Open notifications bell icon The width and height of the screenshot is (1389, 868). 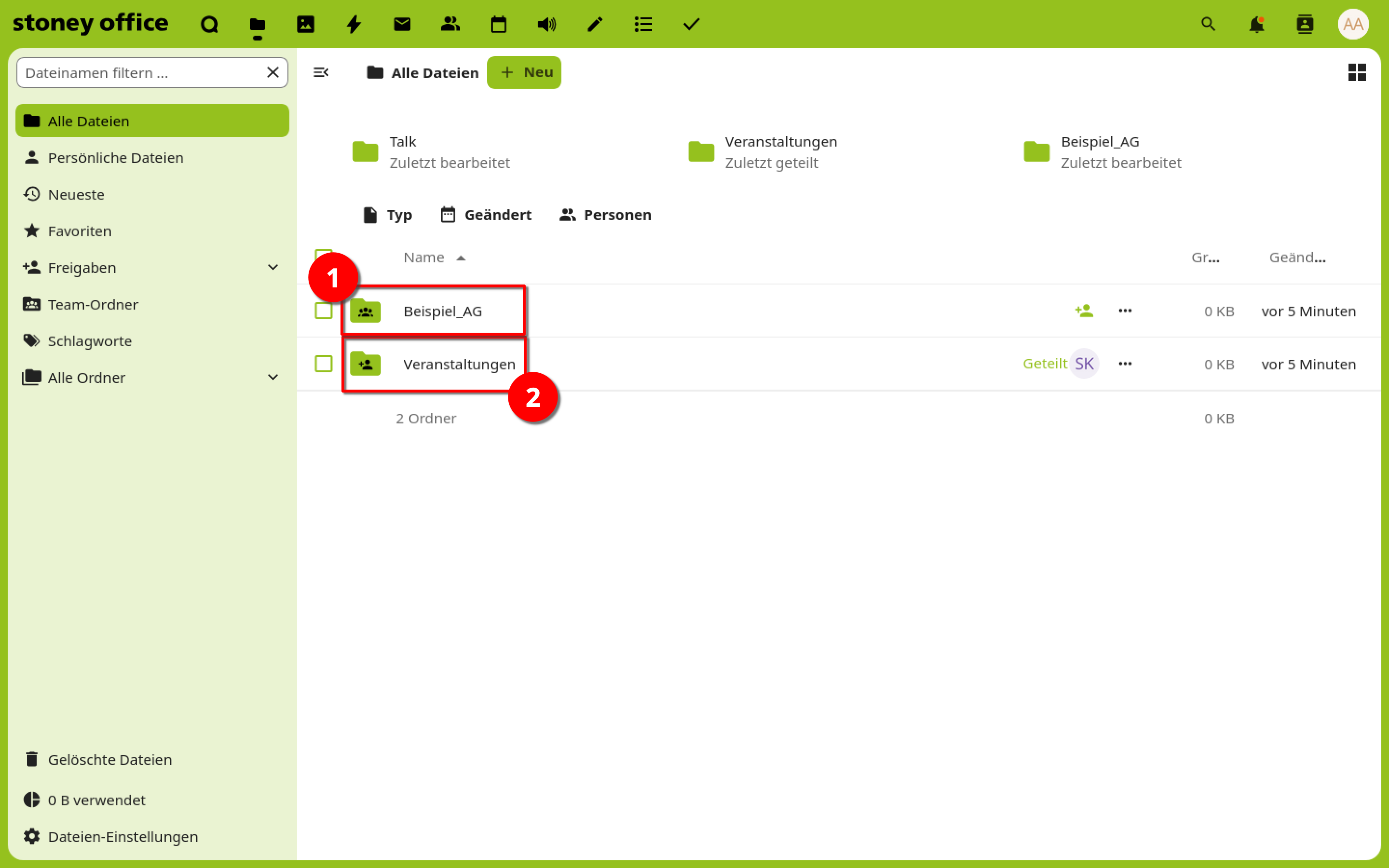pyautogui.click(x=1256, y=24)
